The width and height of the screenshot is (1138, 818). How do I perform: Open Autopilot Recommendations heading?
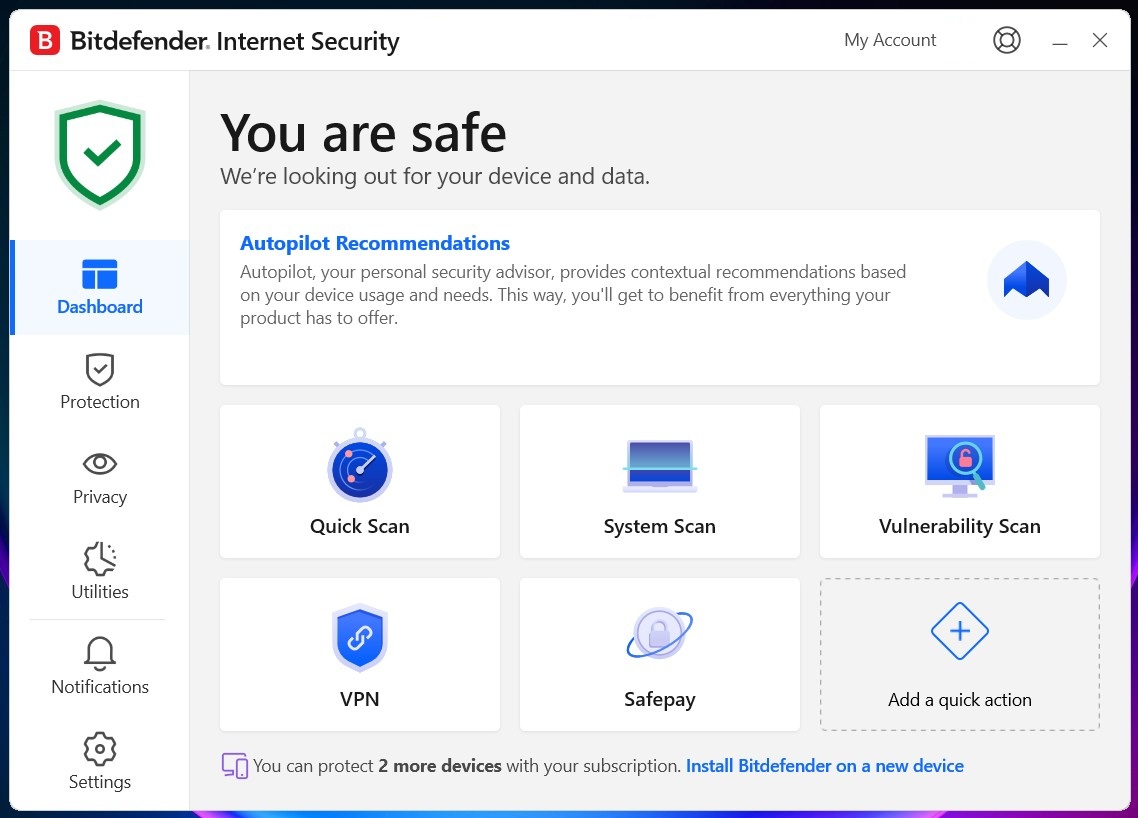tap(374, 243)
